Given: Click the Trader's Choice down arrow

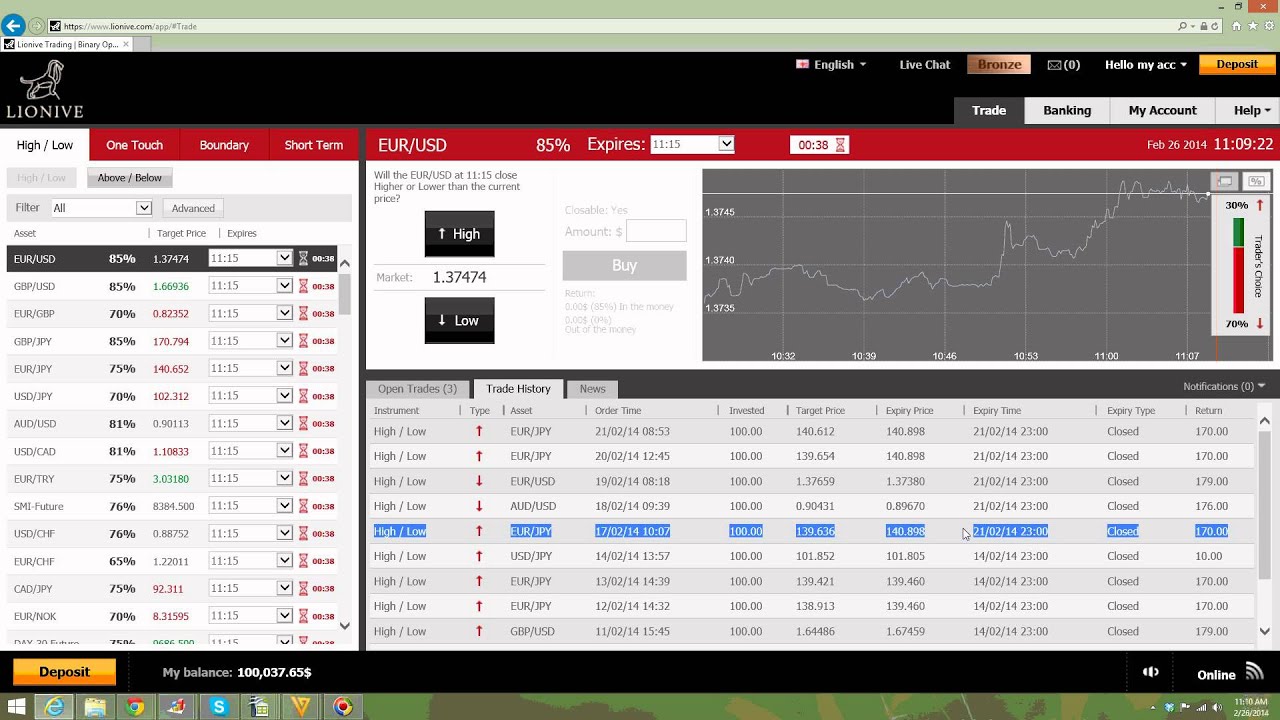Looking at the screenshot, I should [1260, 324].
